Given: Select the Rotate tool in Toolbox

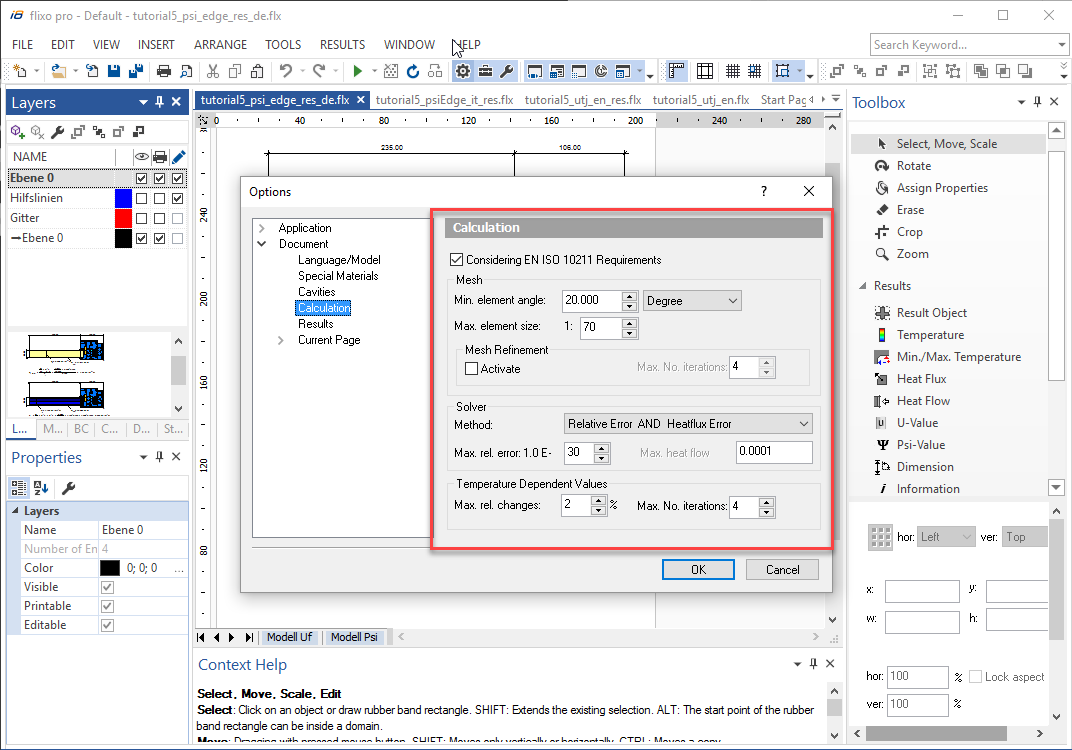Looking at the screenshot, I should pos(913,166).
